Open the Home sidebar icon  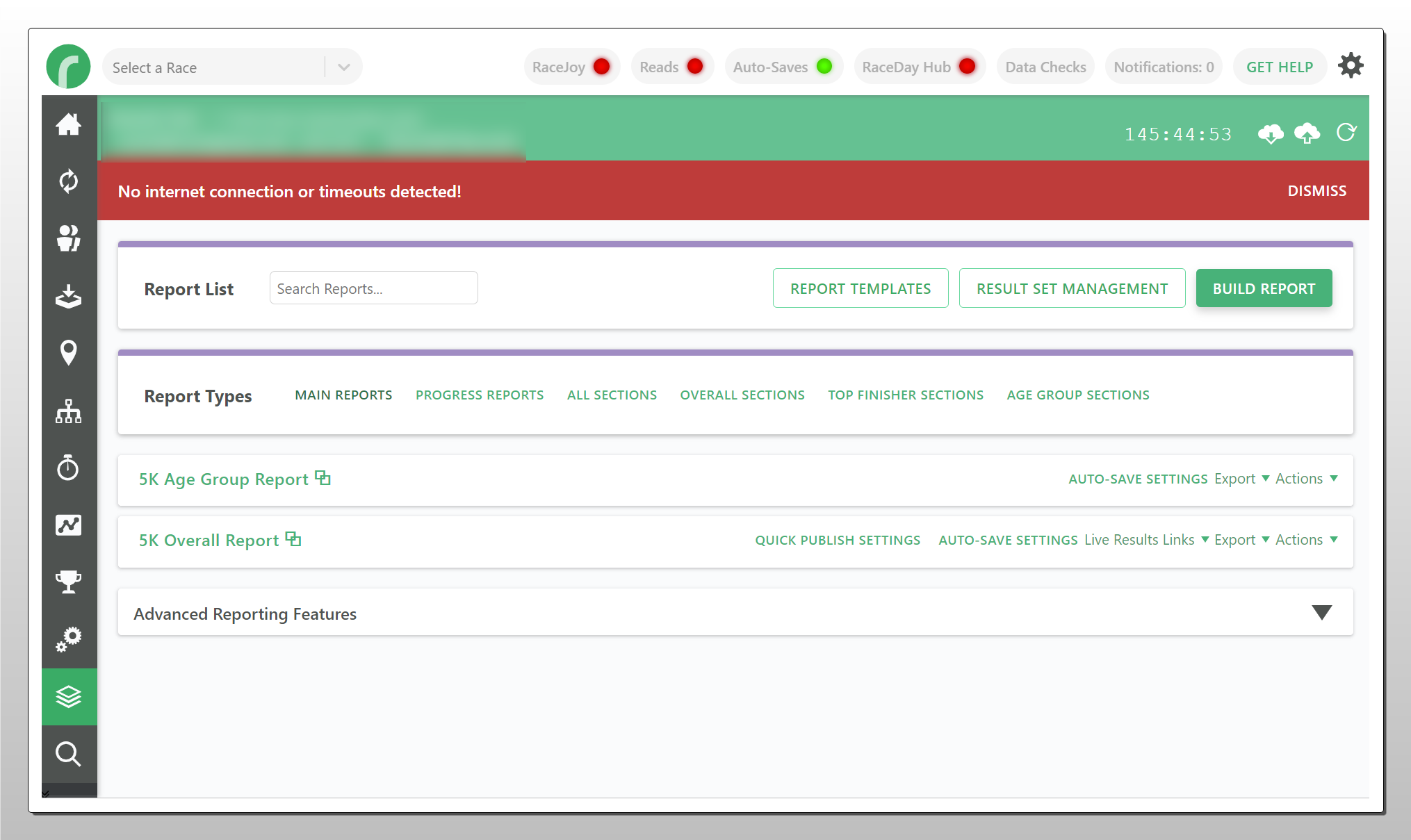coord(68,125)
